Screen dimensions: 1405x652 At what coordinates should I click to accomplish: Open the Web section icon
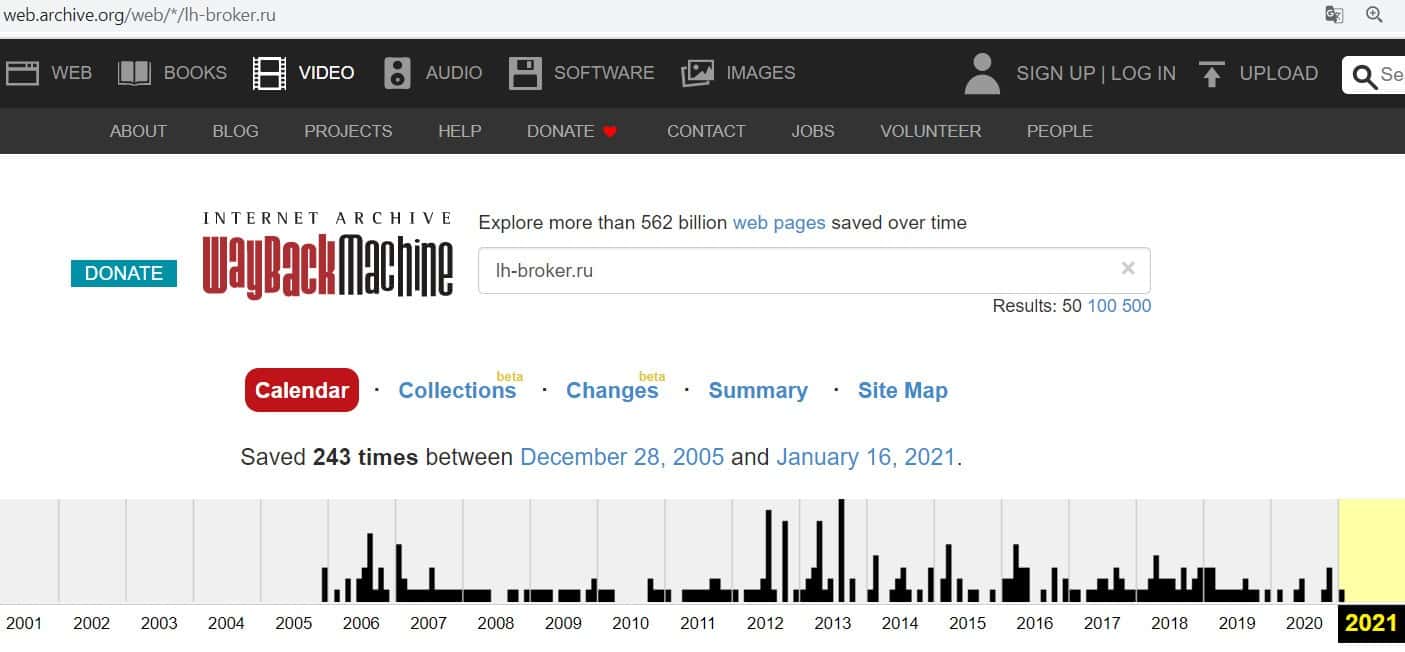tap(22, 73)
